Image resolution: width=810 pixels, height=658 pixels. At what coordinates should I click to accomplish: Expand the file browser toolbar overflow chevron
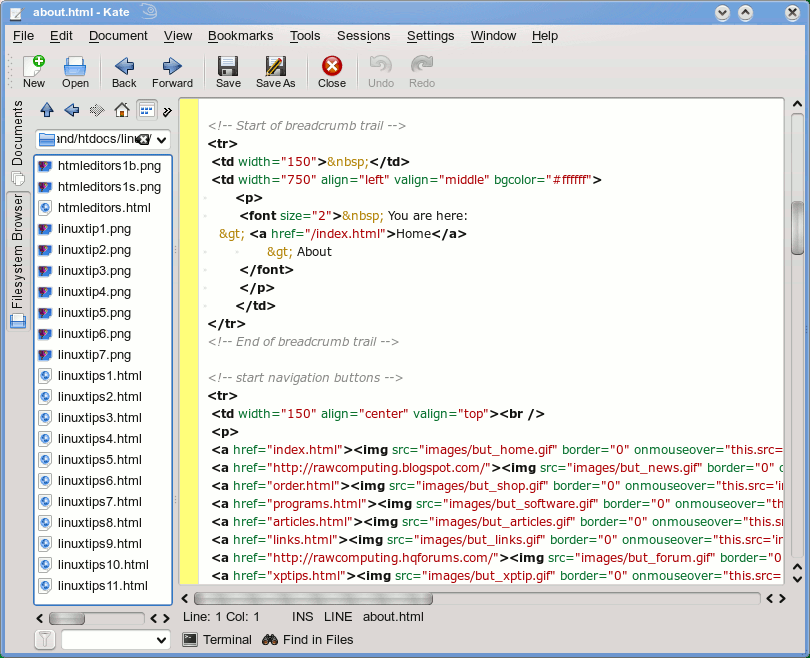[x=168, y=111]
